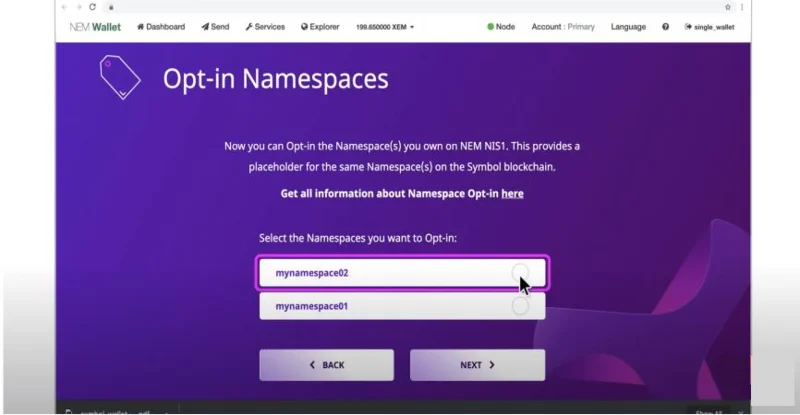Select the mynamespace01 radio circle
The width and height of the screenshot is (800, 415).
click(x=520, y=306)
